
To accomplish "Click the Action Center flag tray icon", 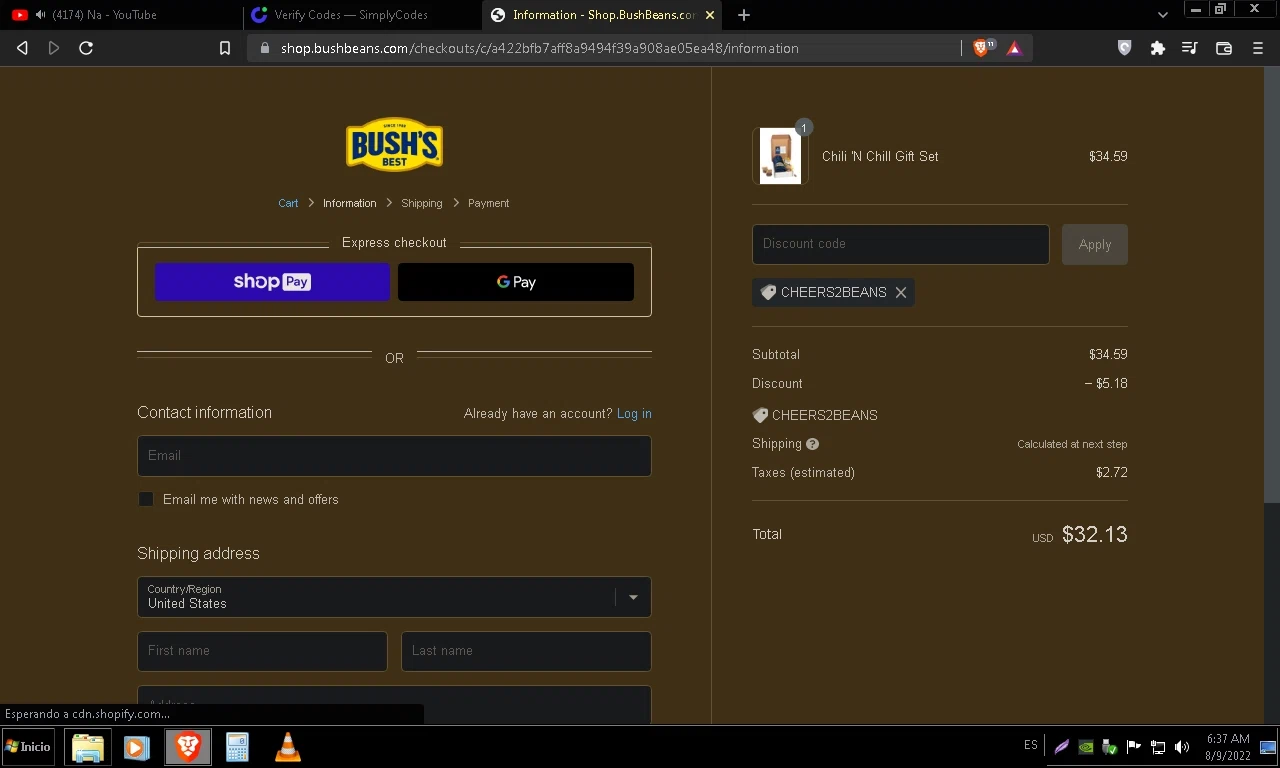I will click(x=1134, y=747).
